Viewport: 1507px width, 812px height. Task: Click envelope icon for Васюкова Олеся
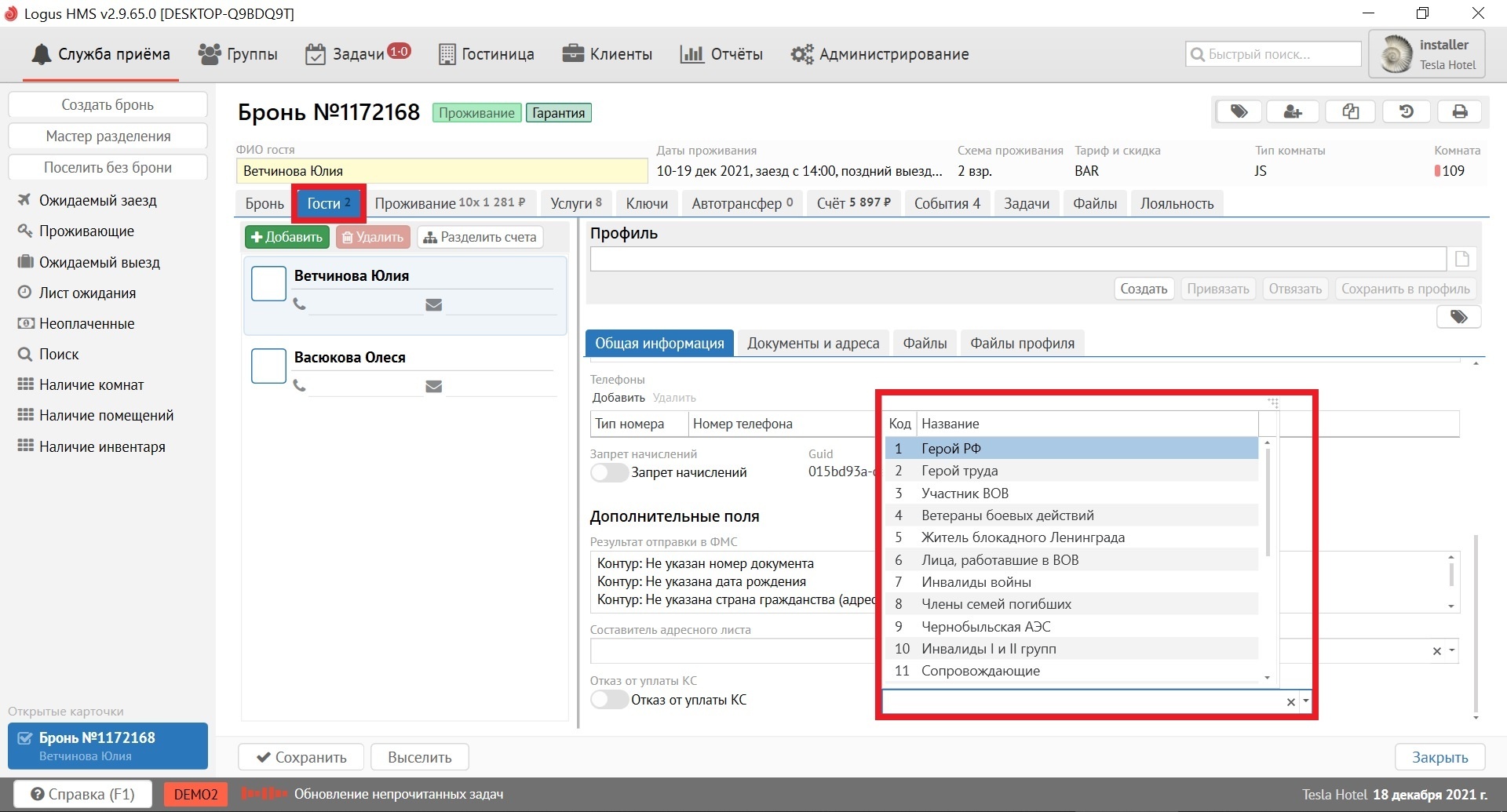(x=433, y=386)
